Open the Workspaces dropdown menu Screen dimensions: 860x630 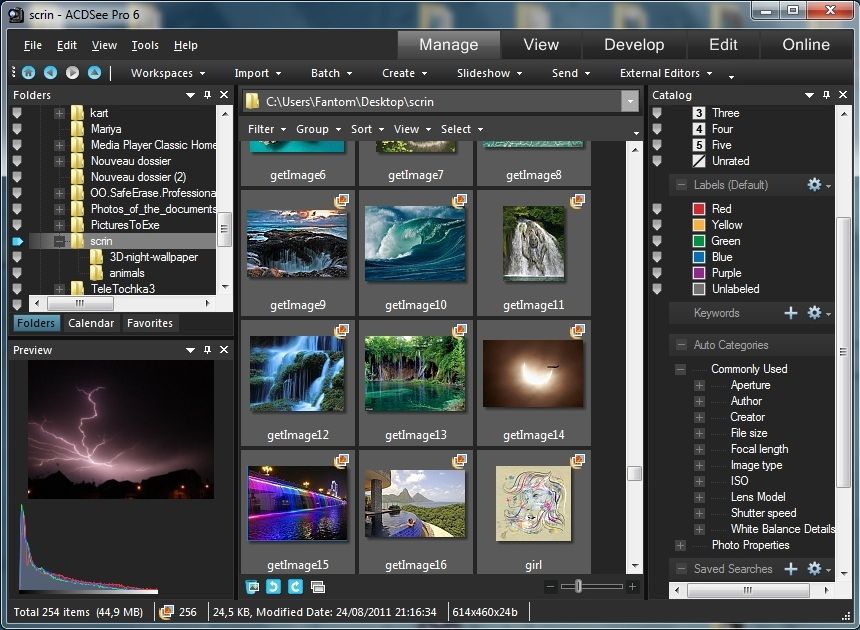coord(167,73)
